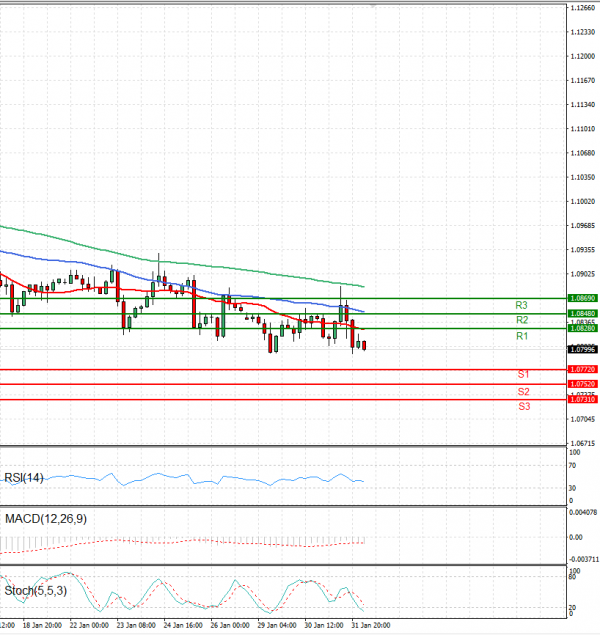
Task: Click the 1.12660 price axis value
Action: (x=583, y=8)
